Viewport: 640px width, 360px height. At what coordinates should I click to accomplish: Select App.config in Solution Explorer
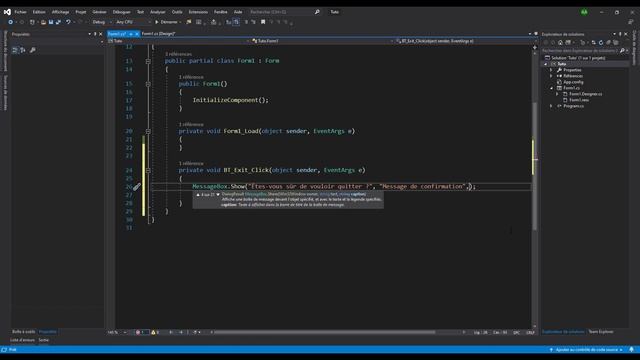[573, 82]
